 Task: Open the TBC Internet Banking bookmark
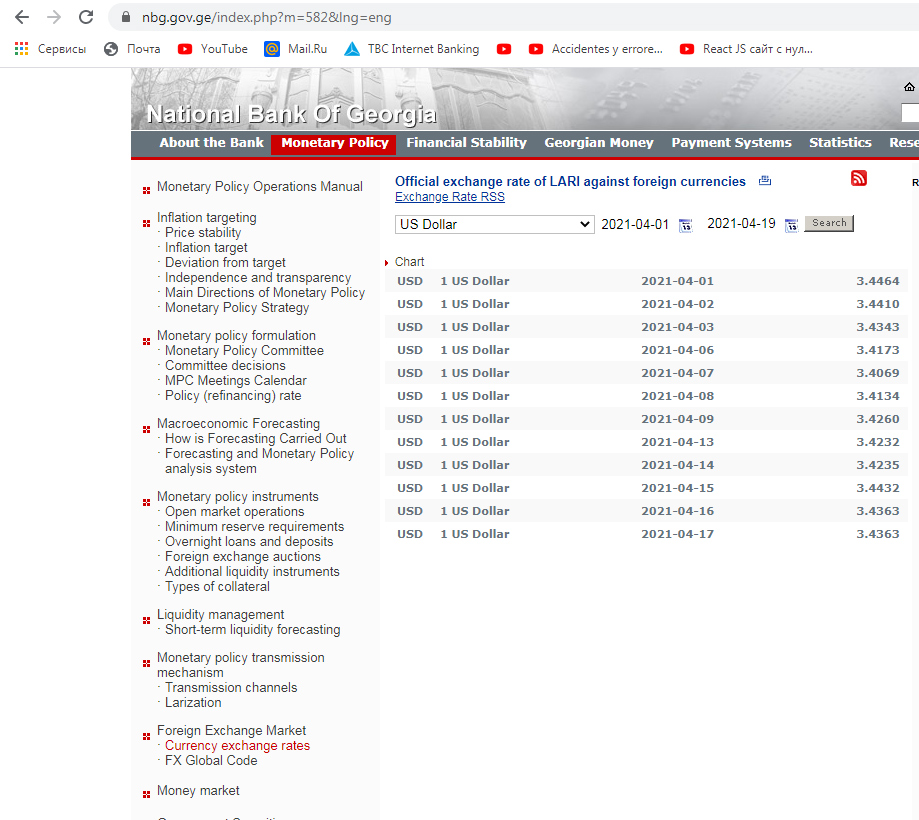tap(411, 49)
